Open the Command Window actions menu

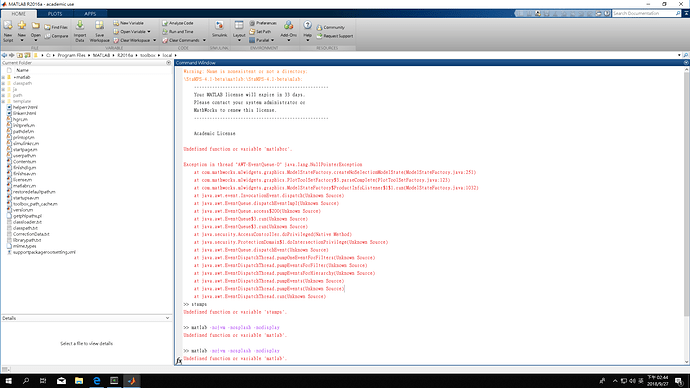(686, 63)
